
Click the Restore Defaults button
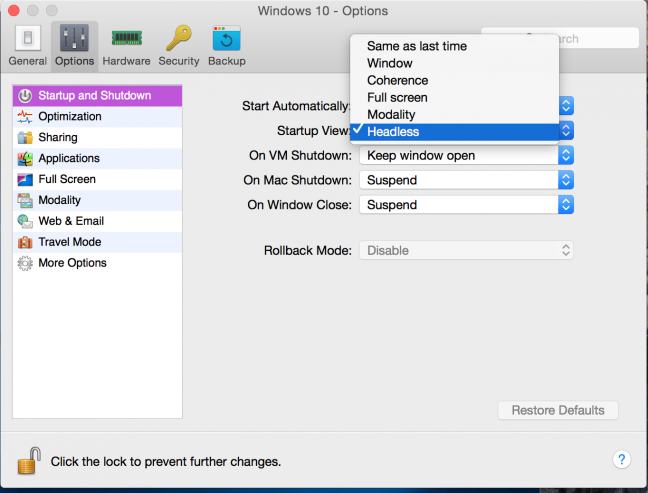tap(558, 410)
